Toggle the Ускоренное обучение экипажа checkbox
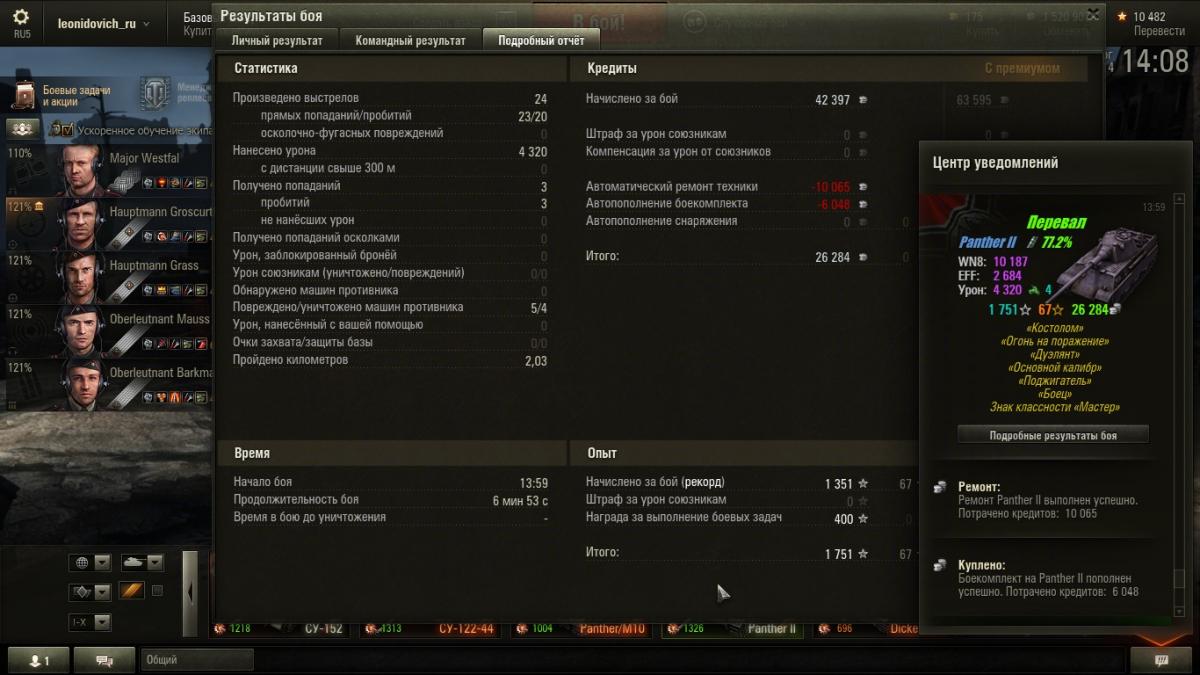This screenshot has width=1200, height=675. (68, 130)
